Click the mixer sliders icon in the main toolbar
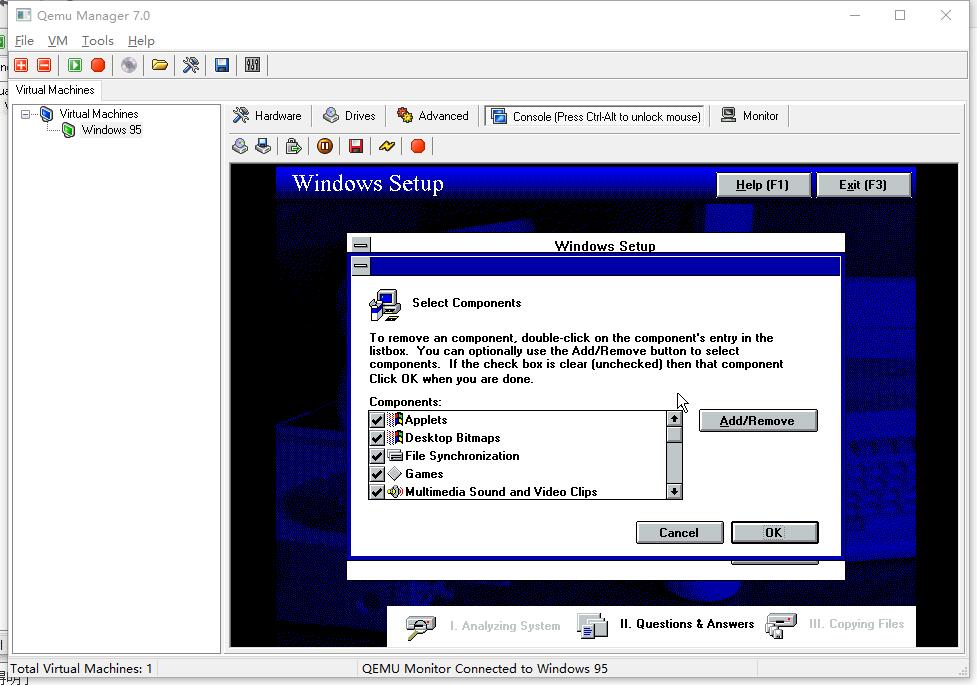977x685 pixels. click(252, 65)
